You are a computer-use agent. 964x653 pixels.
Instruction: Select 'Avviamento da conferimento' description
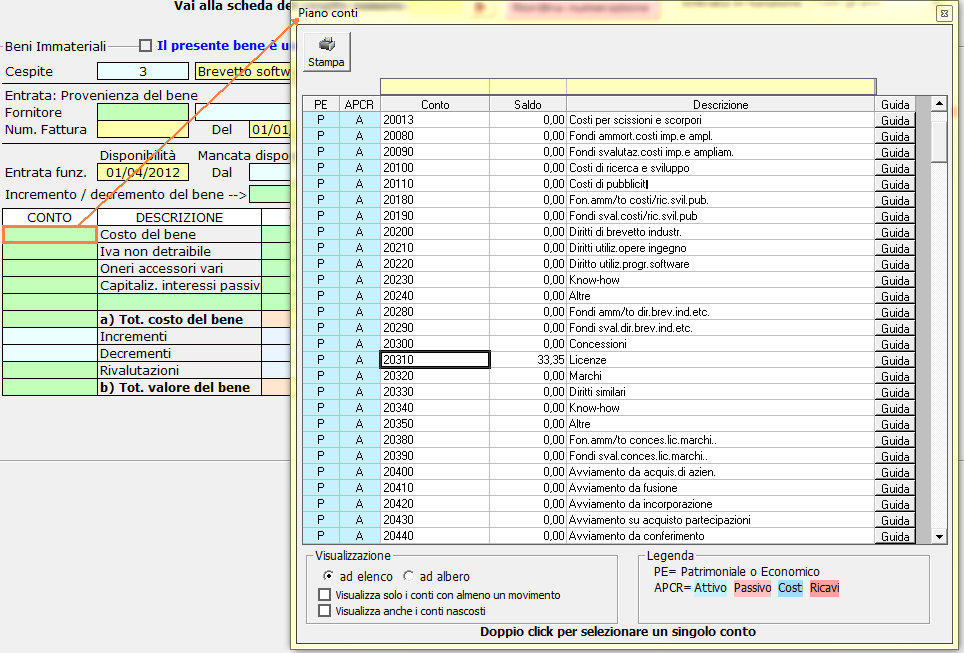coord(721,536)
